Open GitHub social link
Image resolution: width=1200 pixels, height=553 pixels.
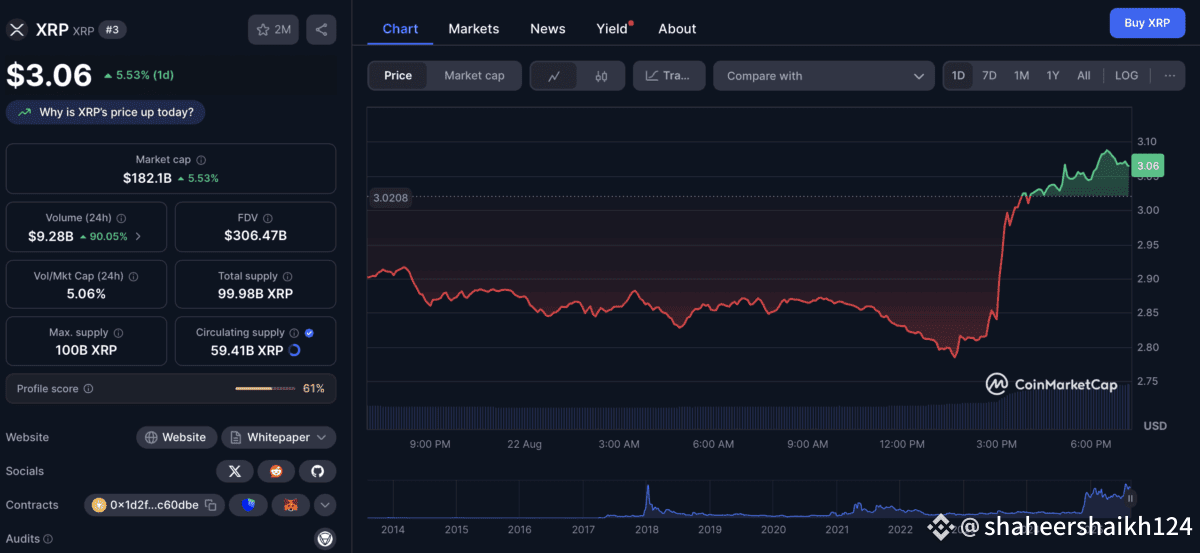tap(317, 471)
